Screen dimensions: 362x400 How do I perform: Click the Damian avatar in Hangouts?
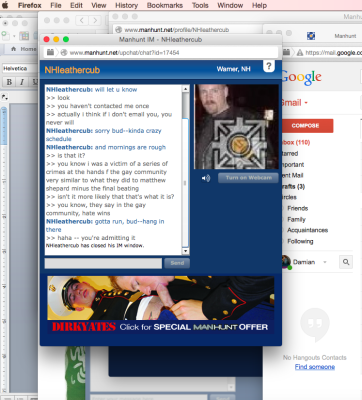pos(286,262)
